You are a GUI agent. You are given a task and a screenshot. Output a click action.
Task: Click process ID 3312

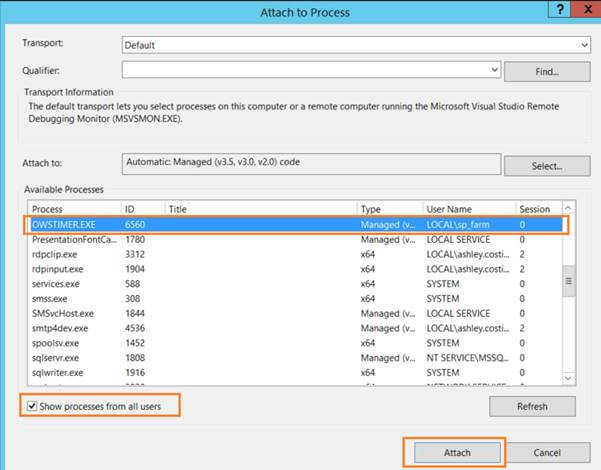(135, 254)
